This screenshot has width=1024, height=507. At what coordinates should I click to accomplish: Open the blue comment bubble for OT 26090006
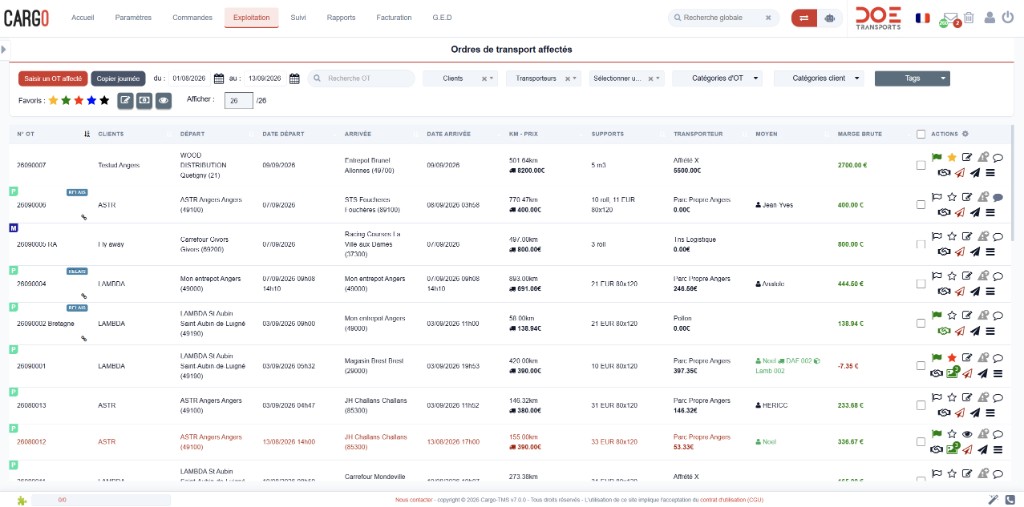tap(998, 197)
